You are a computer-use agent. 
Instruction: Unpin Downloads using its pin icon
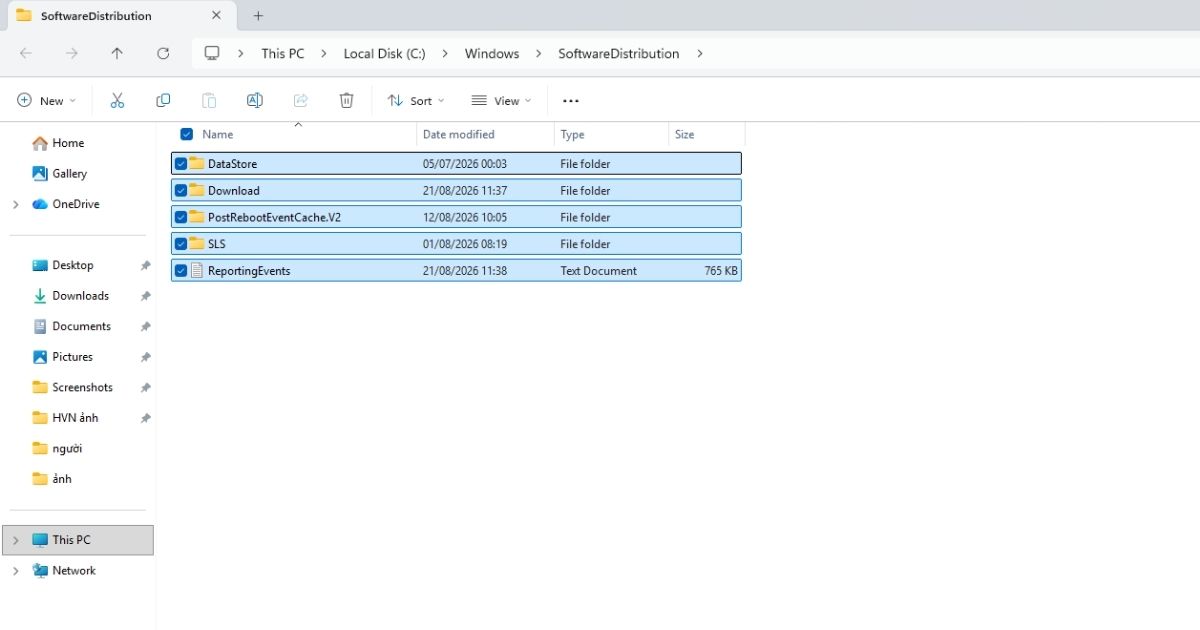tap(145, 296)
